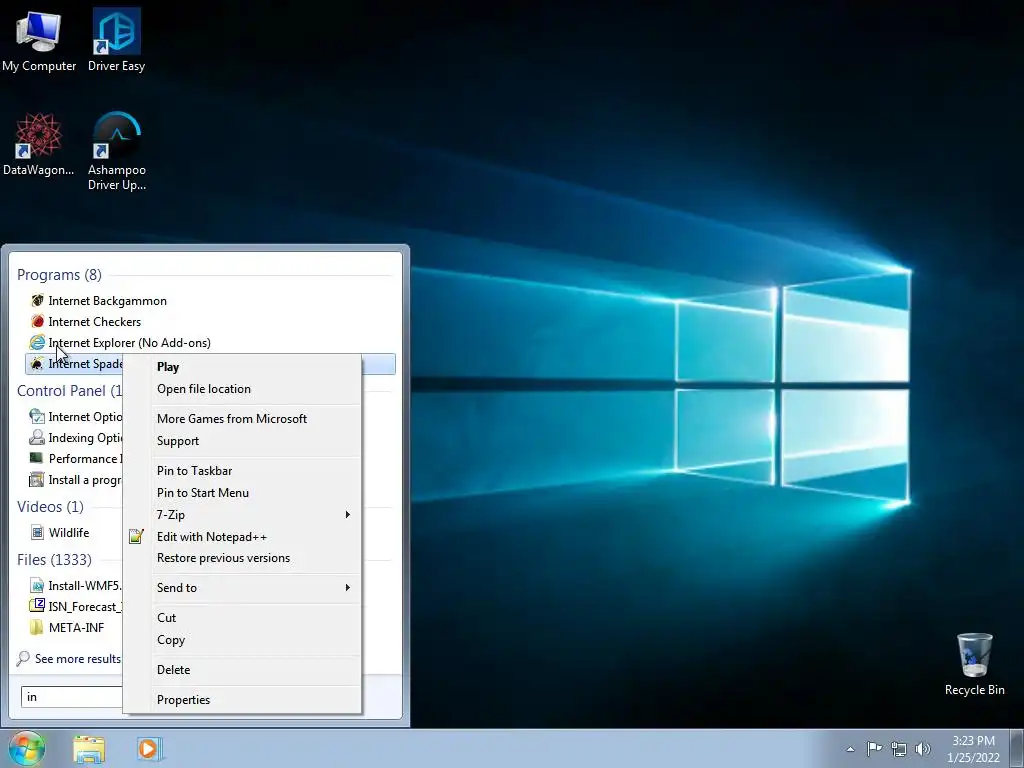Click the Internet Options control panel icon
Image resolution: width=1024 pixels, height=768 pixels.
coord(37,416)
